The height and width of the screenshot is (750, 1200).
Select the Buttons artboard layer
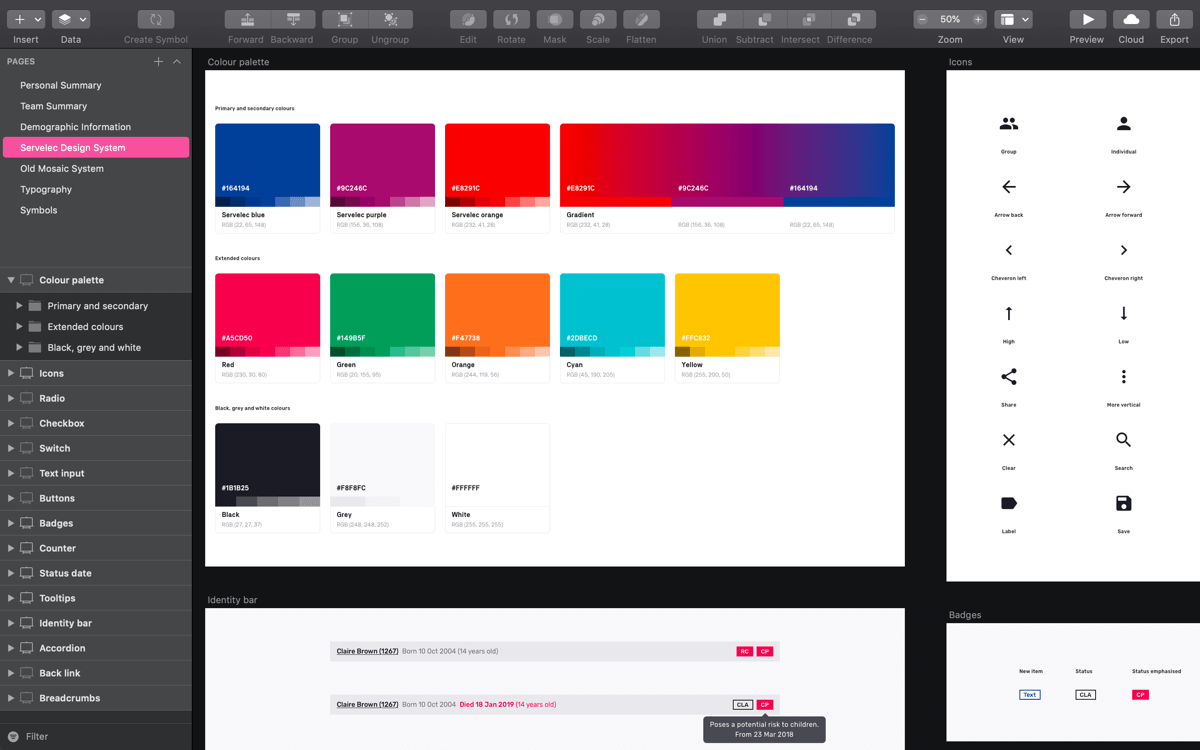[96, 498]
